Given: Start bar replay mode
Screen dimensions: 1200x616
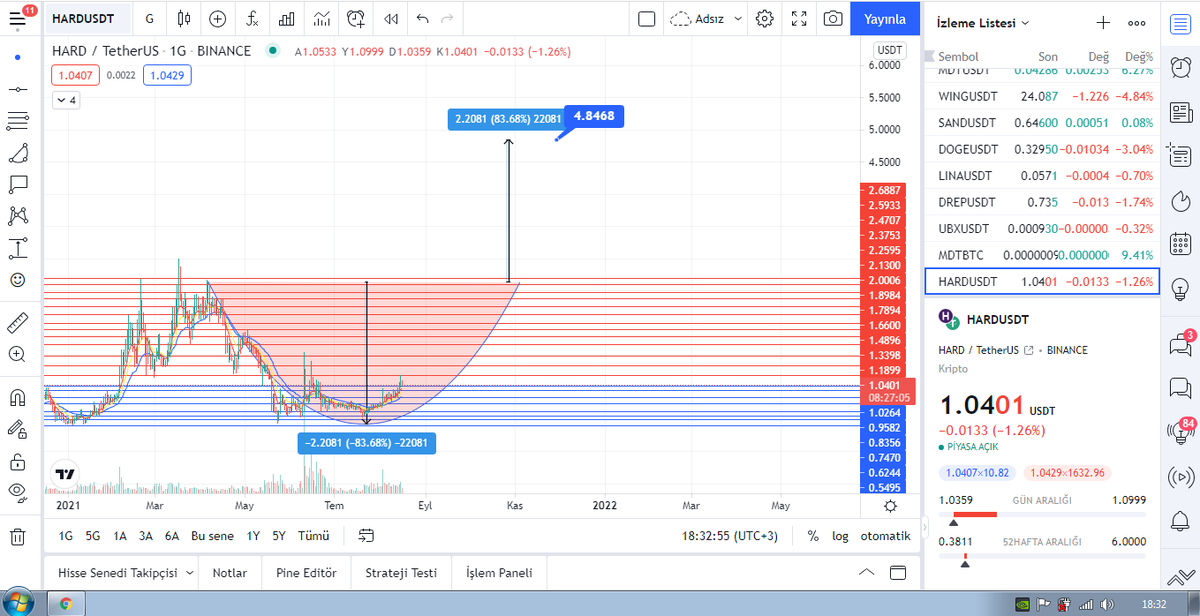Looking at the screenshot, I should point(391,19).
